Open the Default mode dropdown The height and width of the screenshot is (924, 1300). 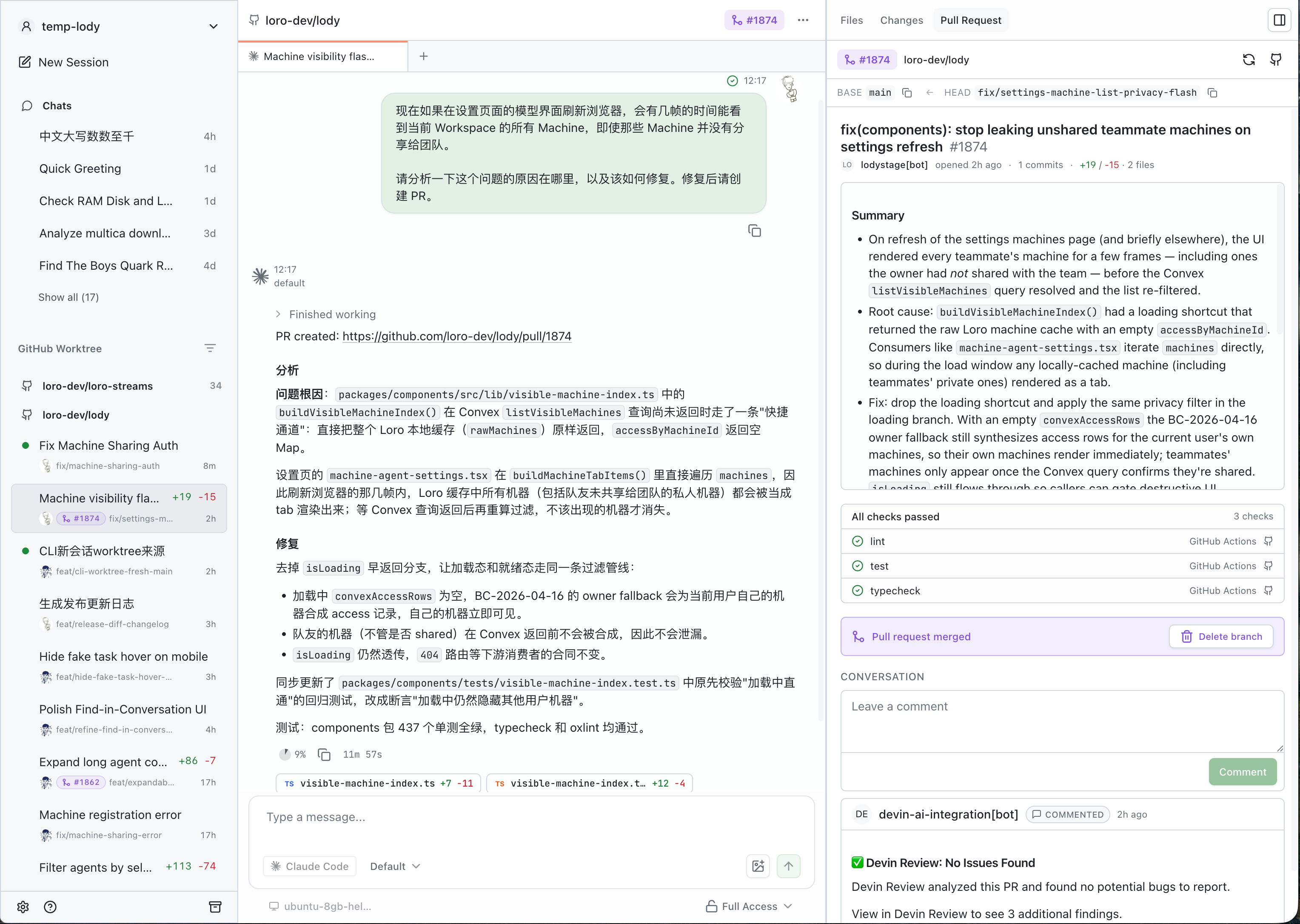point(395,866)
